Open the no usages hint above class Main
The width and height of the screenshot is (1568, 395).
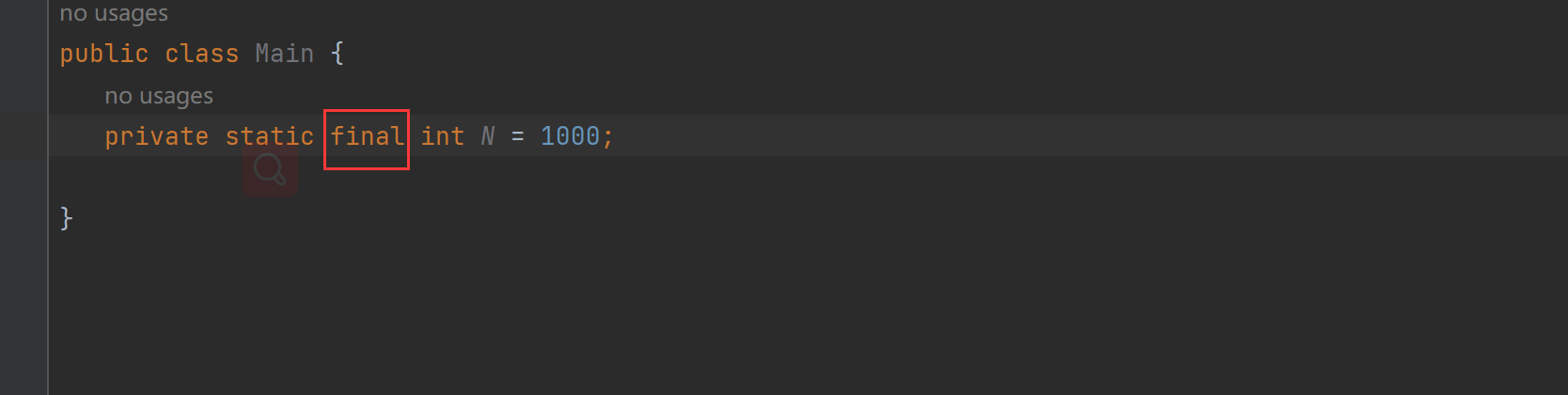(x=114, y=13)
